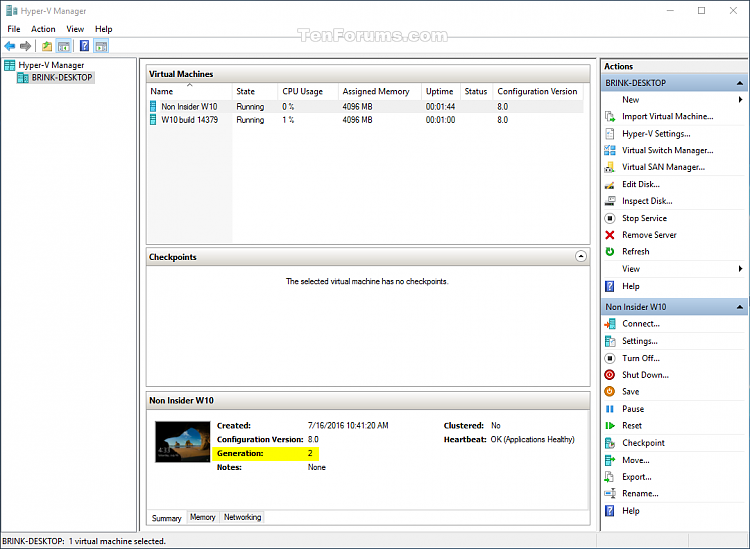Sort by the State column header
Screen dimensions: 750x549
(255, 91)
